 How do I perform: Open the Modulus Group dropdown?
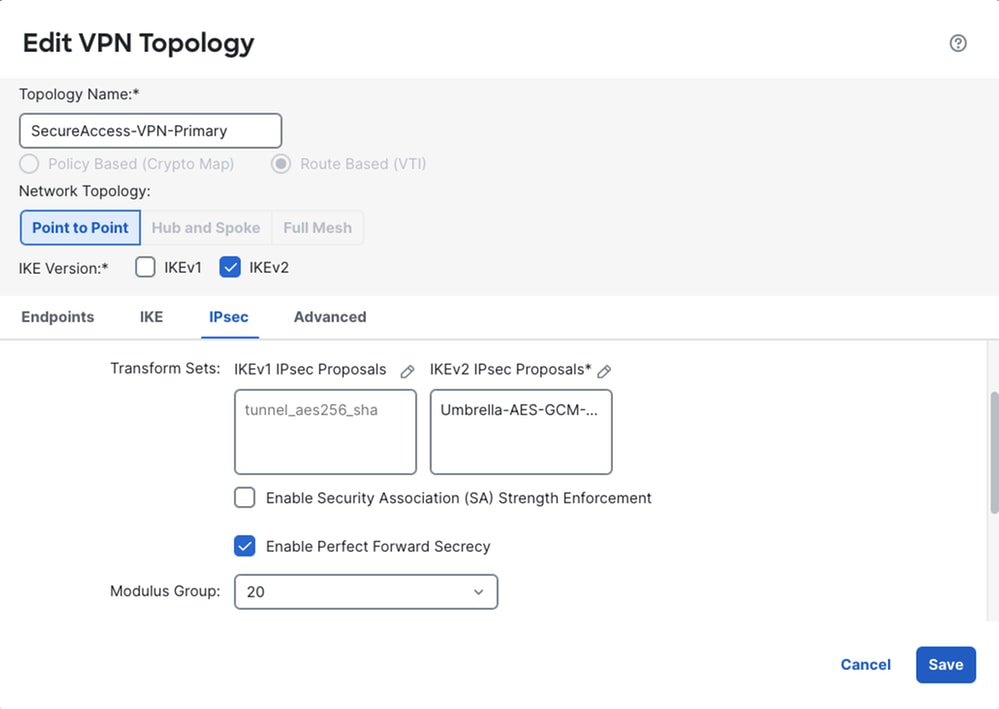(x=366, y=592)
